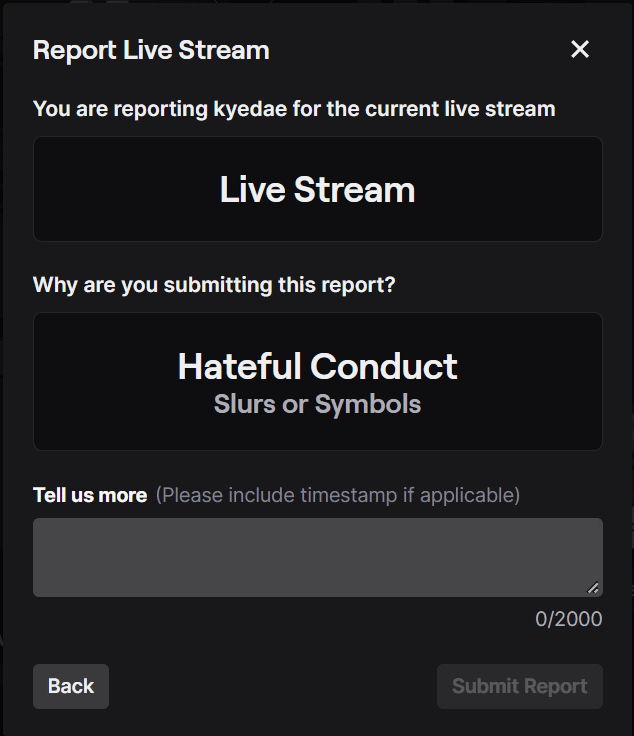Image resolution: width=634 pixels, height=736 pixels.
Task: Click the Report Live Stream dialog title
Action: tap(151, 50)
